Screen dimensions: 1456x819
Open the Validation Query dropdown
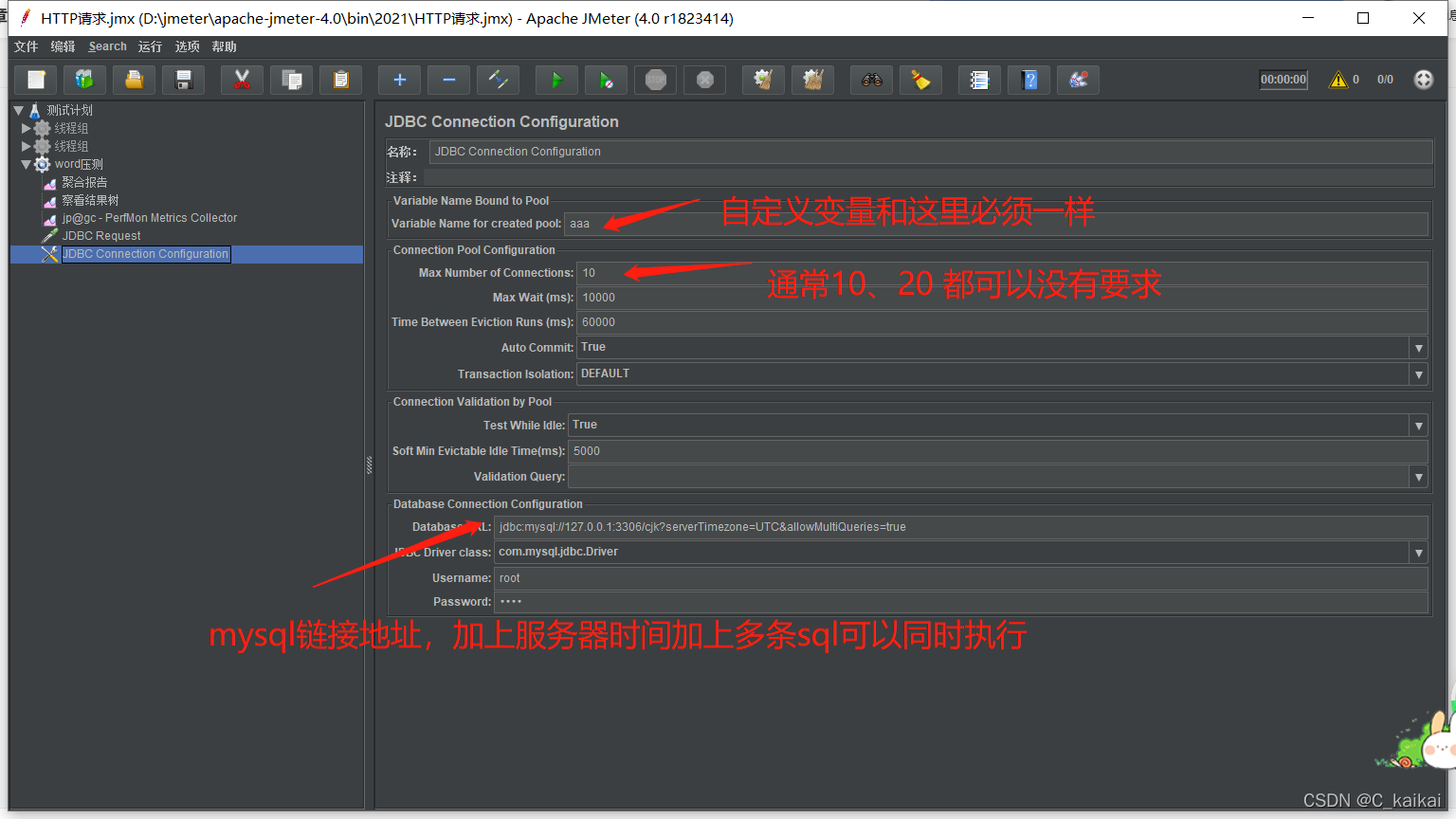1418,477
